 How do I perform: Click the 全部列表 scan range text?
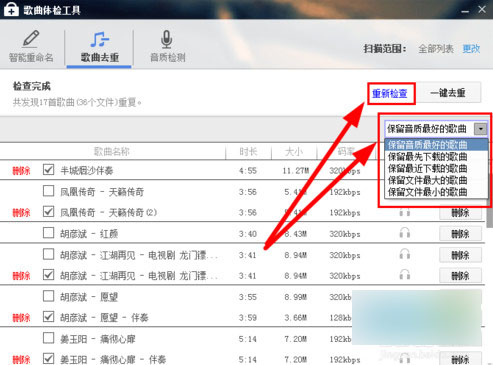pyautogui.click(x=436, y=49)
